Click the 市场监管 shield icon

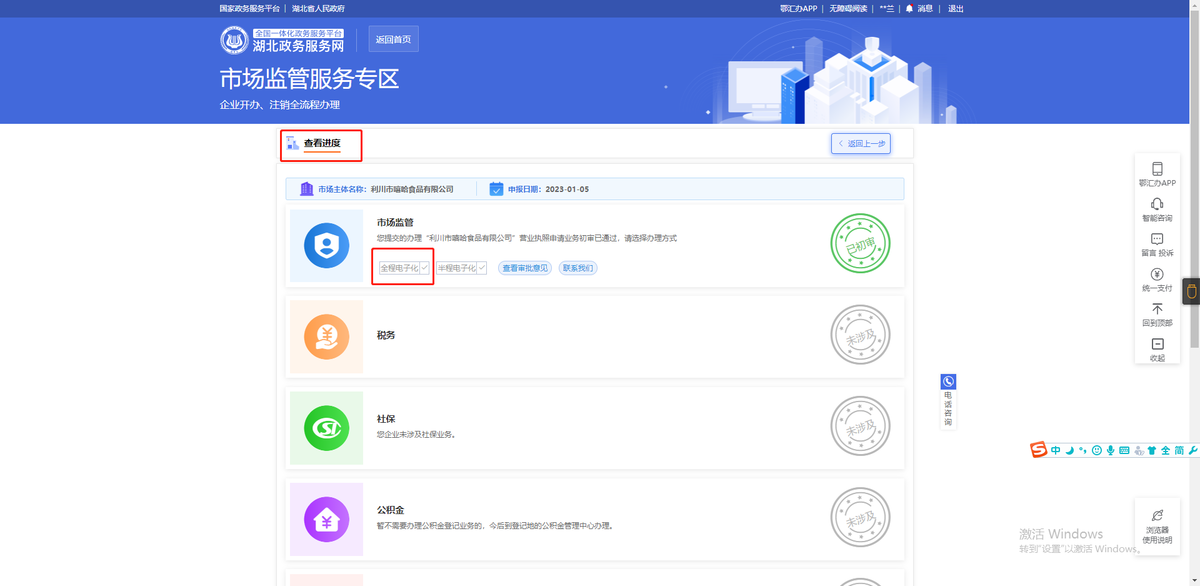[x=326, y=246]
